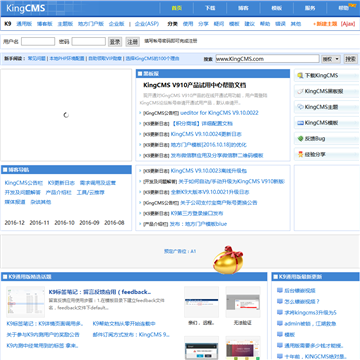This screenshot has width=360, height=360.
Task: Open the thumbnail above 无法验证
Action: coord(243,302)
